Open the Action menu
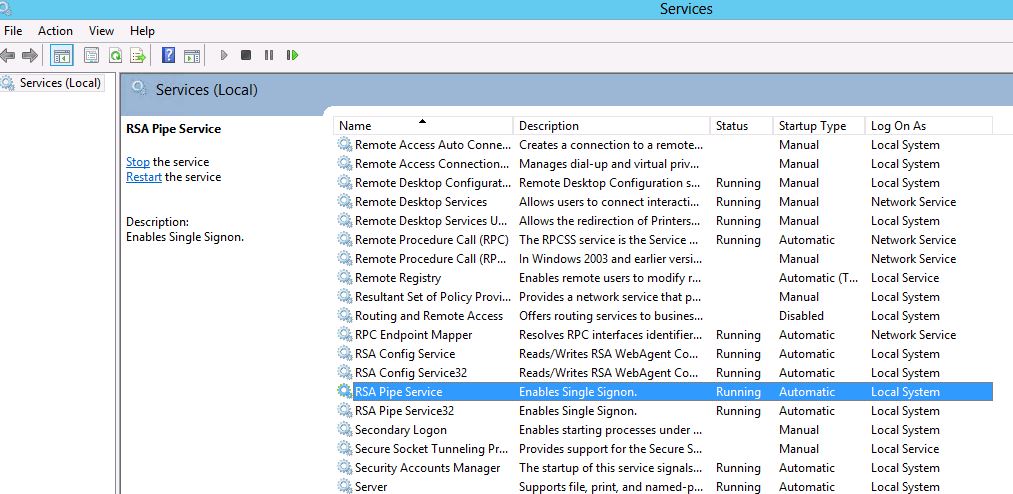 tap(55, 31)
